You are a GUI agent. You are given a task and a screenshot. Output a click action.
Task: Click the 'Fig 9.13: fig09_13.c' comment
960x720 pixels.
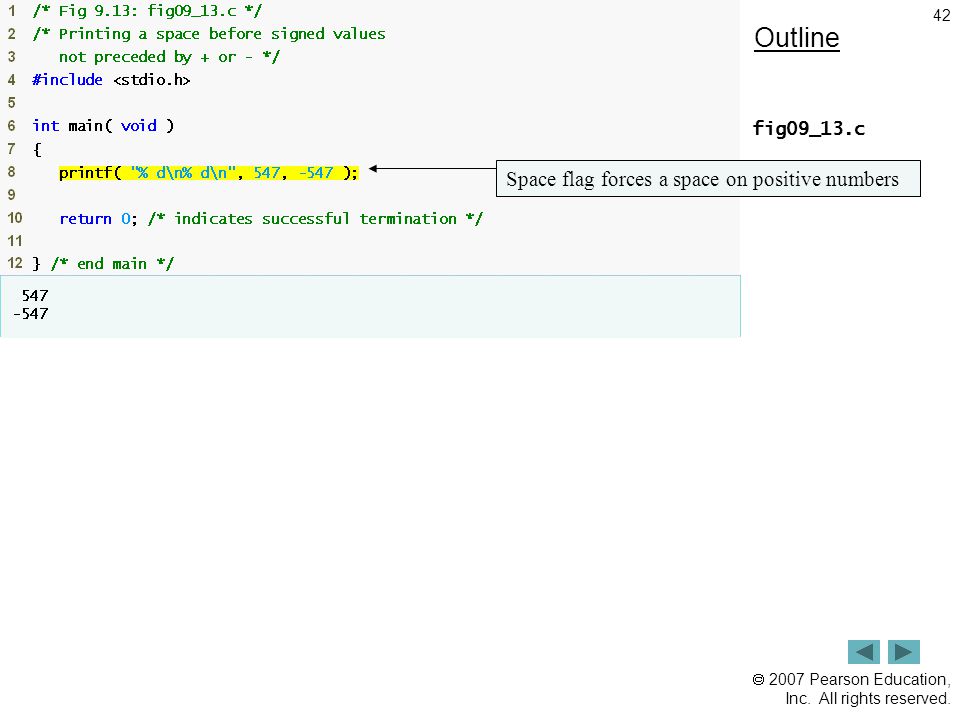click(x=147, y=11)
